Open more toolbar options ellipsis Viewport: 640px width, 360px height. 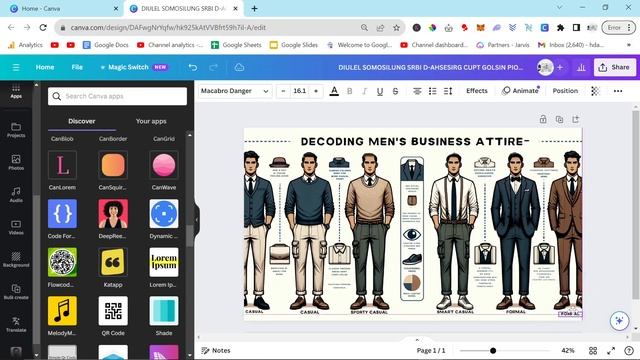pyautogui.click(x=618, y=91)
